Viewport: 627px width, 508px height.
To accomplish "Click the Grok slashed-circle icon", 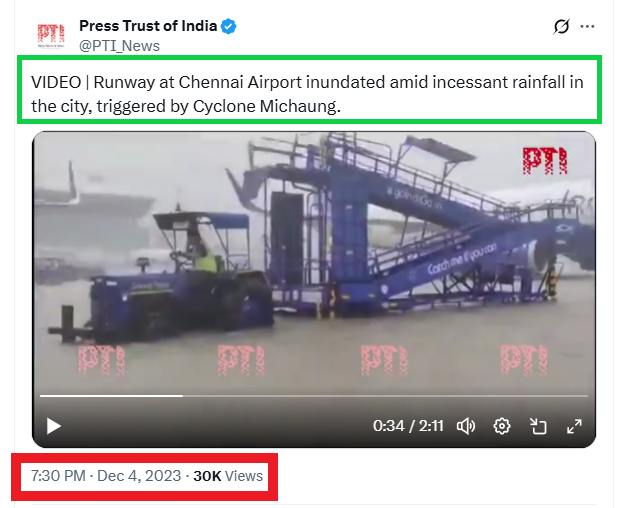I will 561,27.
